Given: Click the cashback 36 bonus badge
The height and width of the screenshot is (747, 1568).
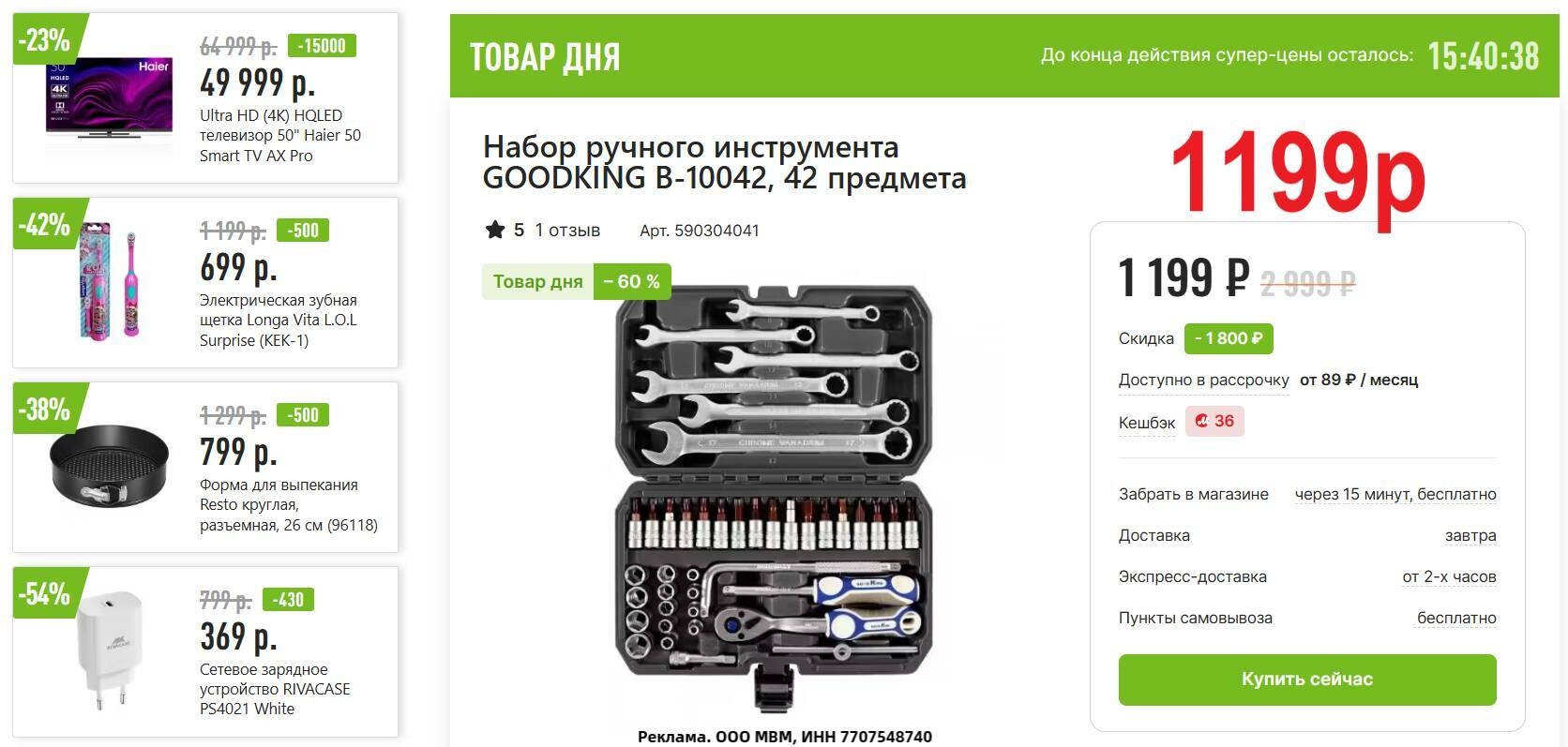Looking at the screenshot, I should tap(1214, 422).
